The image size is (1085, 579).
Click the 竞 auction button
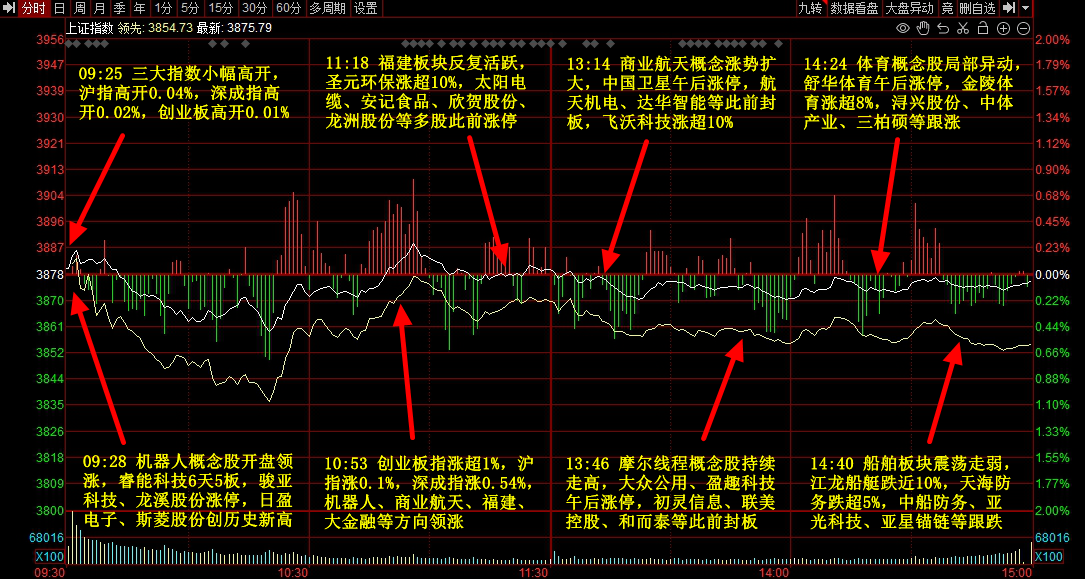pyautogui.click(x=947, y=8)
